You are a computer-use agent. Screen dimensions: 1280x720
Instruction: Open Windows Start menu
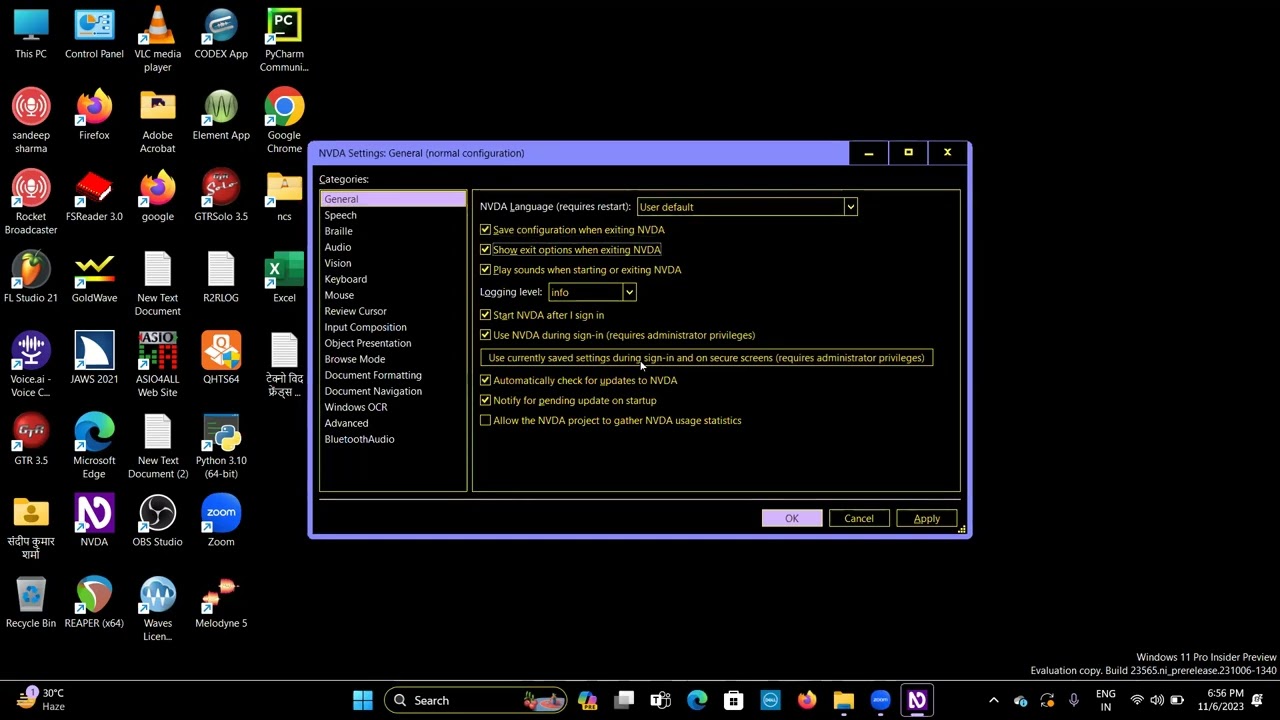[363, 700]
